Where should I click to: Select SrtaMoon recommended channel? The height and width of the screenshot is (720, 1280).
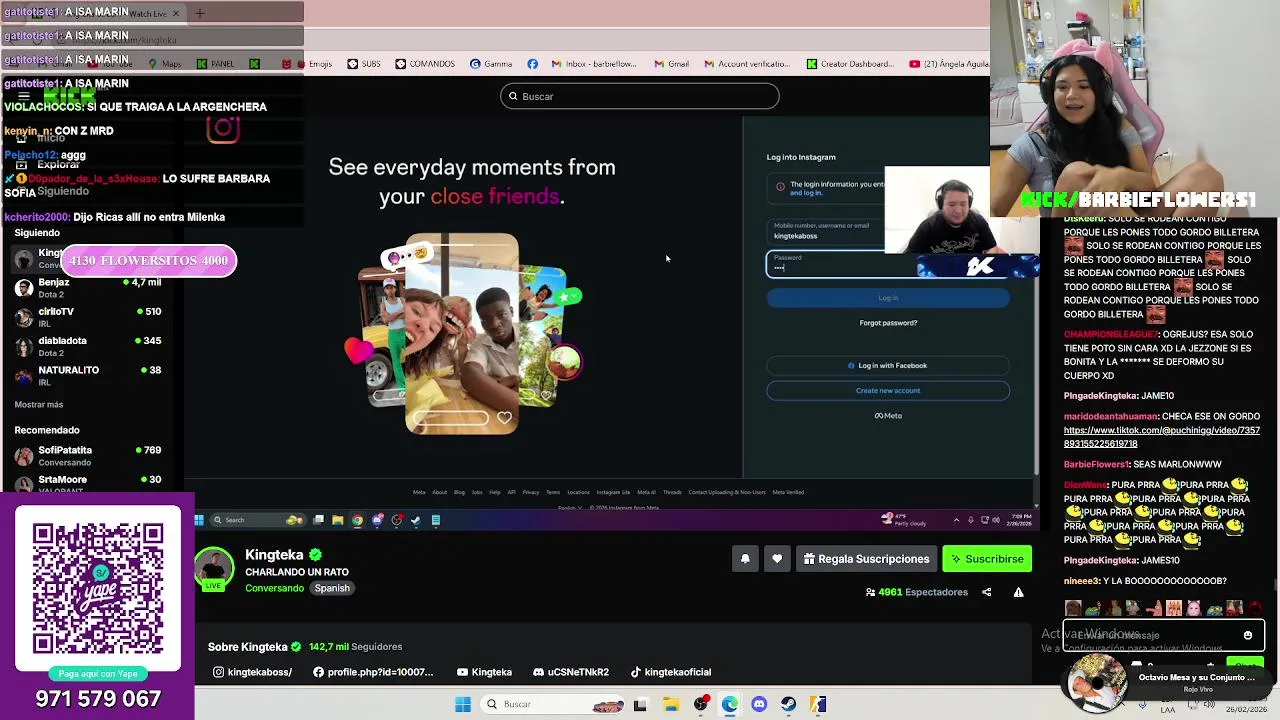click(88, 482)
